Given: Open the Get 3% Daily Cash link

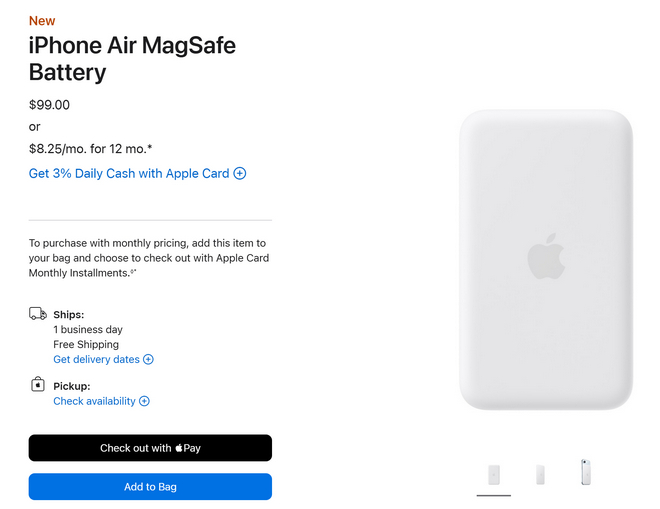Looking at the screenshot, I should pyautogui.click(x=129, y=174).
